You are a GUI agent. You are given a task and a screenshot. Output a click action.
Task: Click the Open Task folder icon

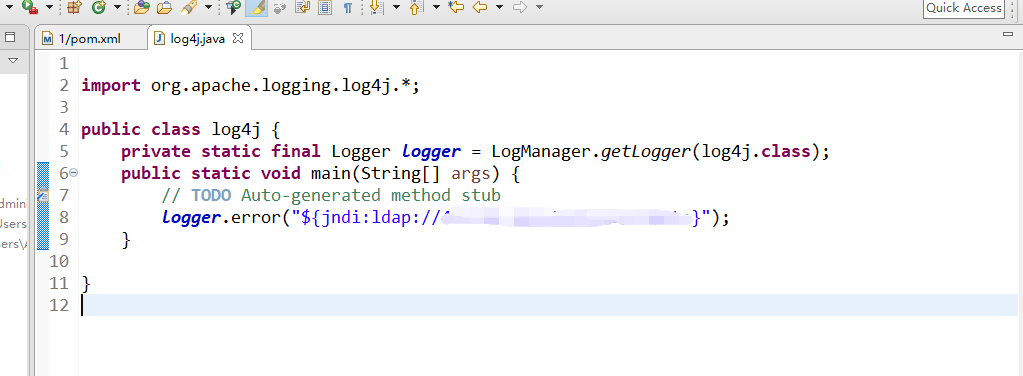(164, 8)
